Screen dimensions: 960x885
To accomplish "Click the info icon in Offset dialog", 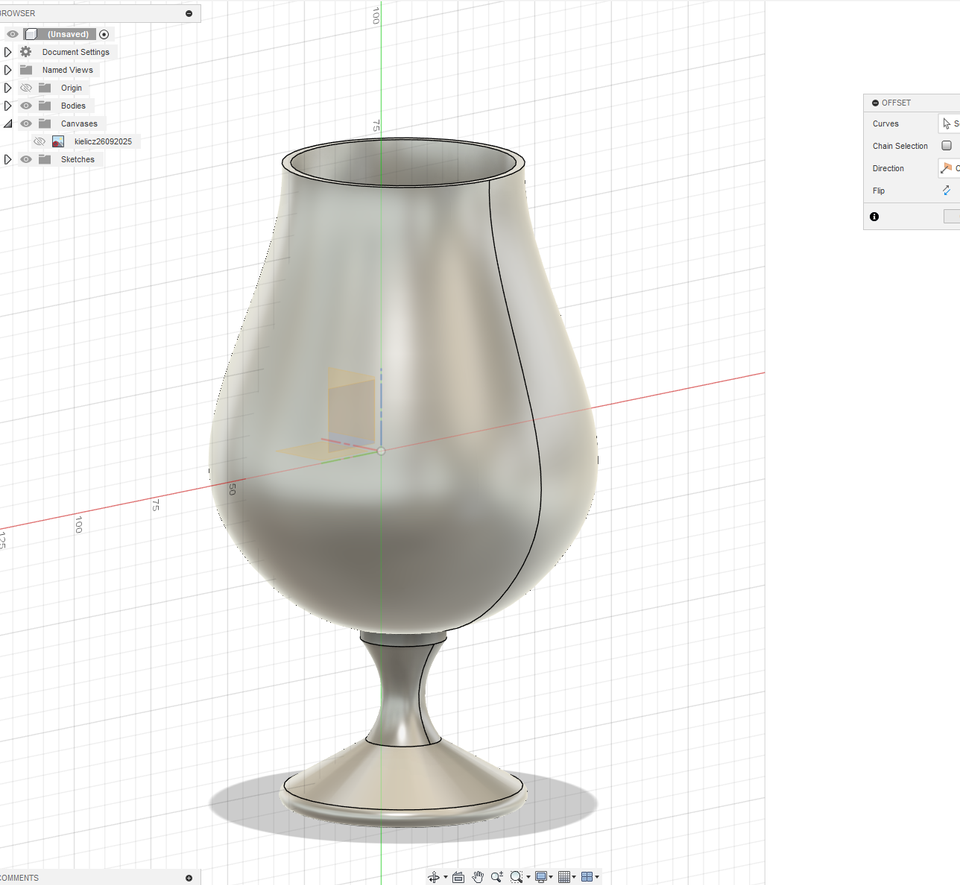I will pos(874,216).
